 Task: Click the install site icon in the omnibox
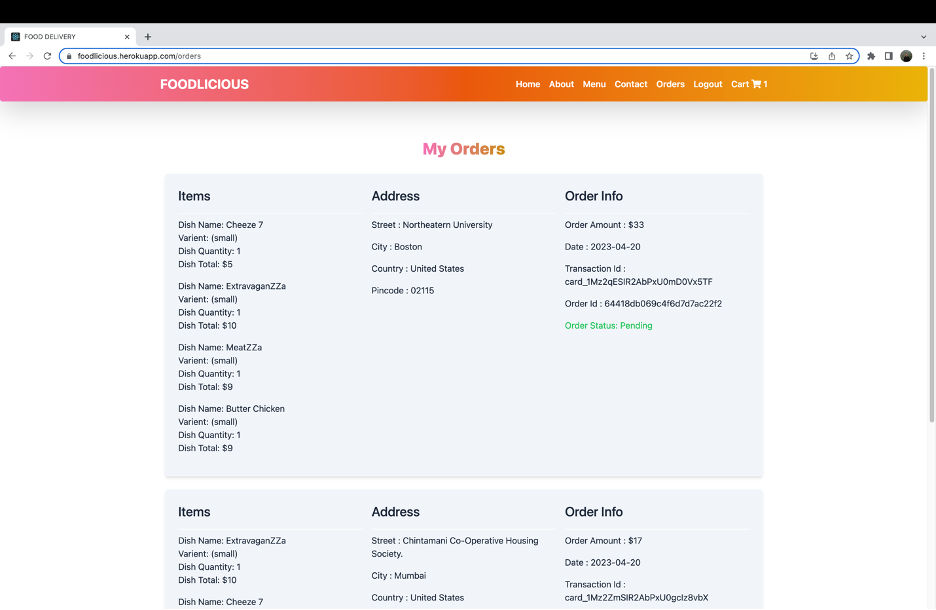tap(814, 56)
